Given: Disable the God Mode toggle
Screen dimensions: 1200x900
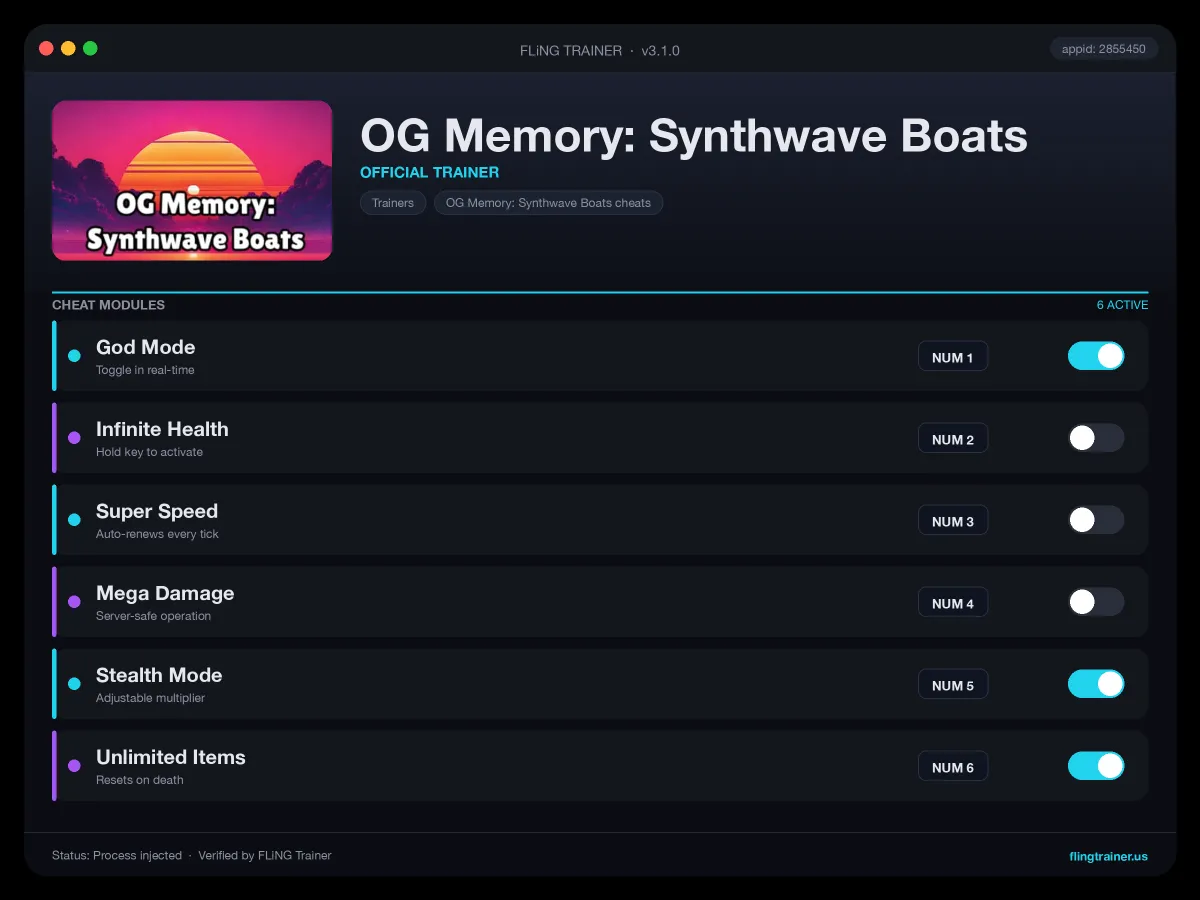Looking at the screenshot, I should click(x=1096, y=356).
